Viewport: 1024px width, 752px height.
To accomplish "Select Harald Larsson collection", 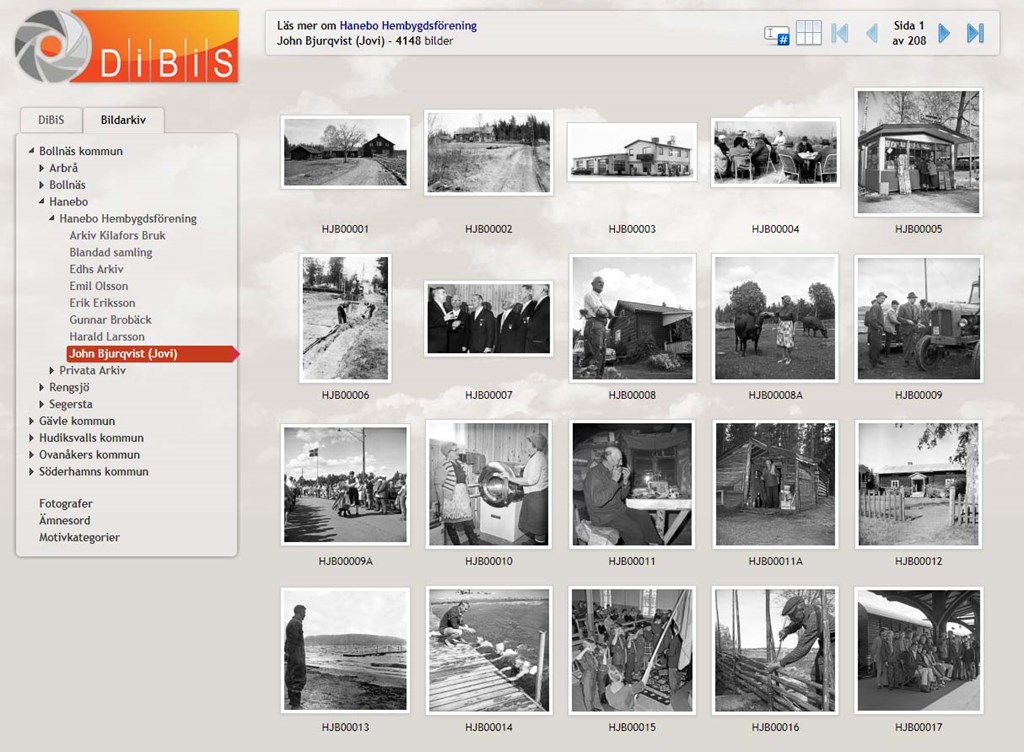I will 107,337.
